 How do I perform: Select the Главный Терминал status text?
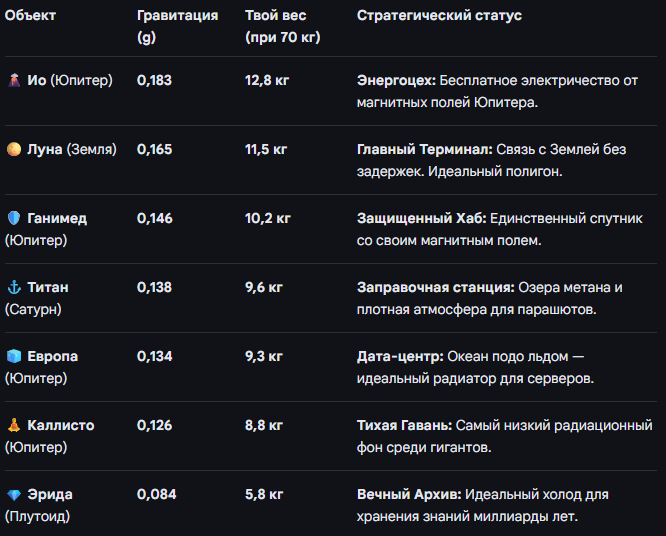click(424, 149)
